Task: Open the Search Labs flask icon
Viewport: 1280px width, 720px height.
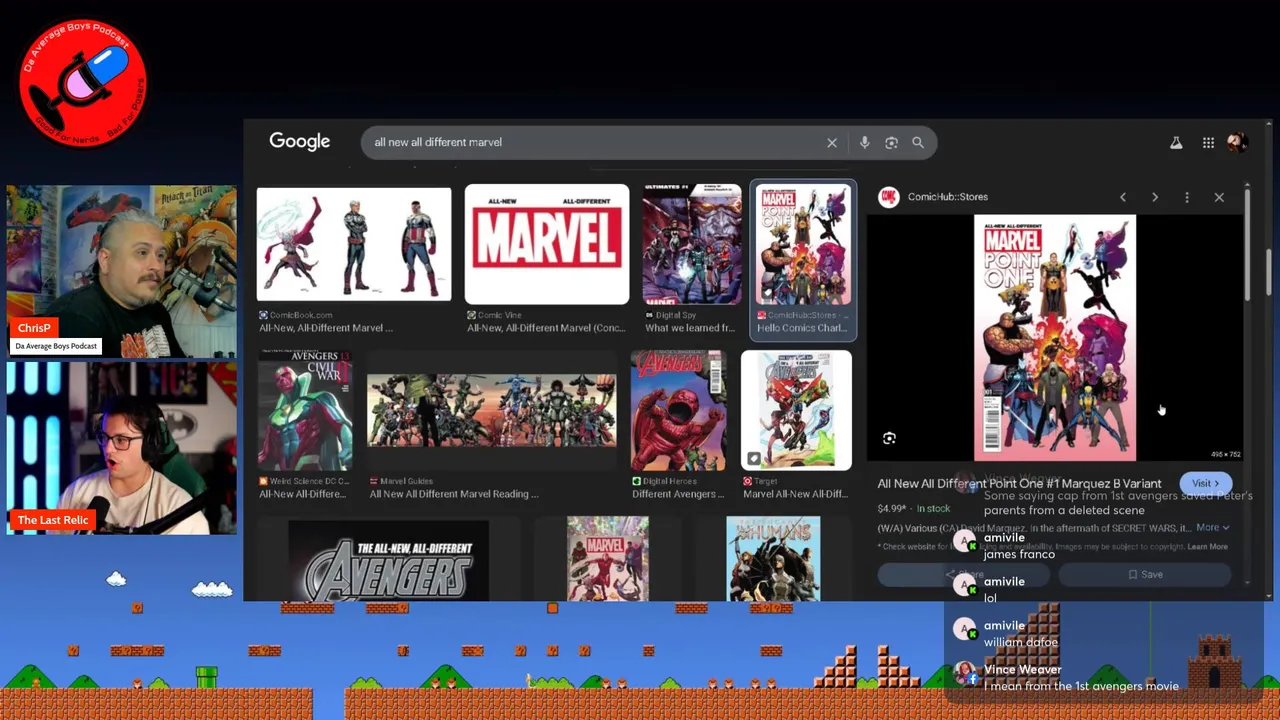Action: tap(1176, 143)
